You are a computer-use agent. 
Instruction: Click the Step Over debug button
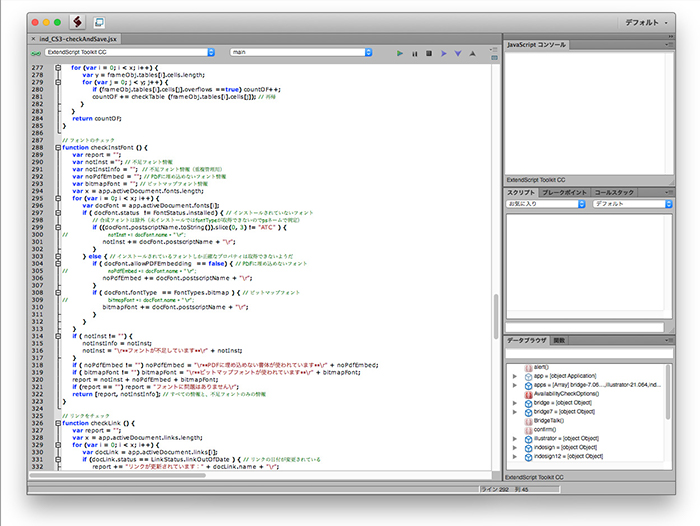(x=444, y=52)
